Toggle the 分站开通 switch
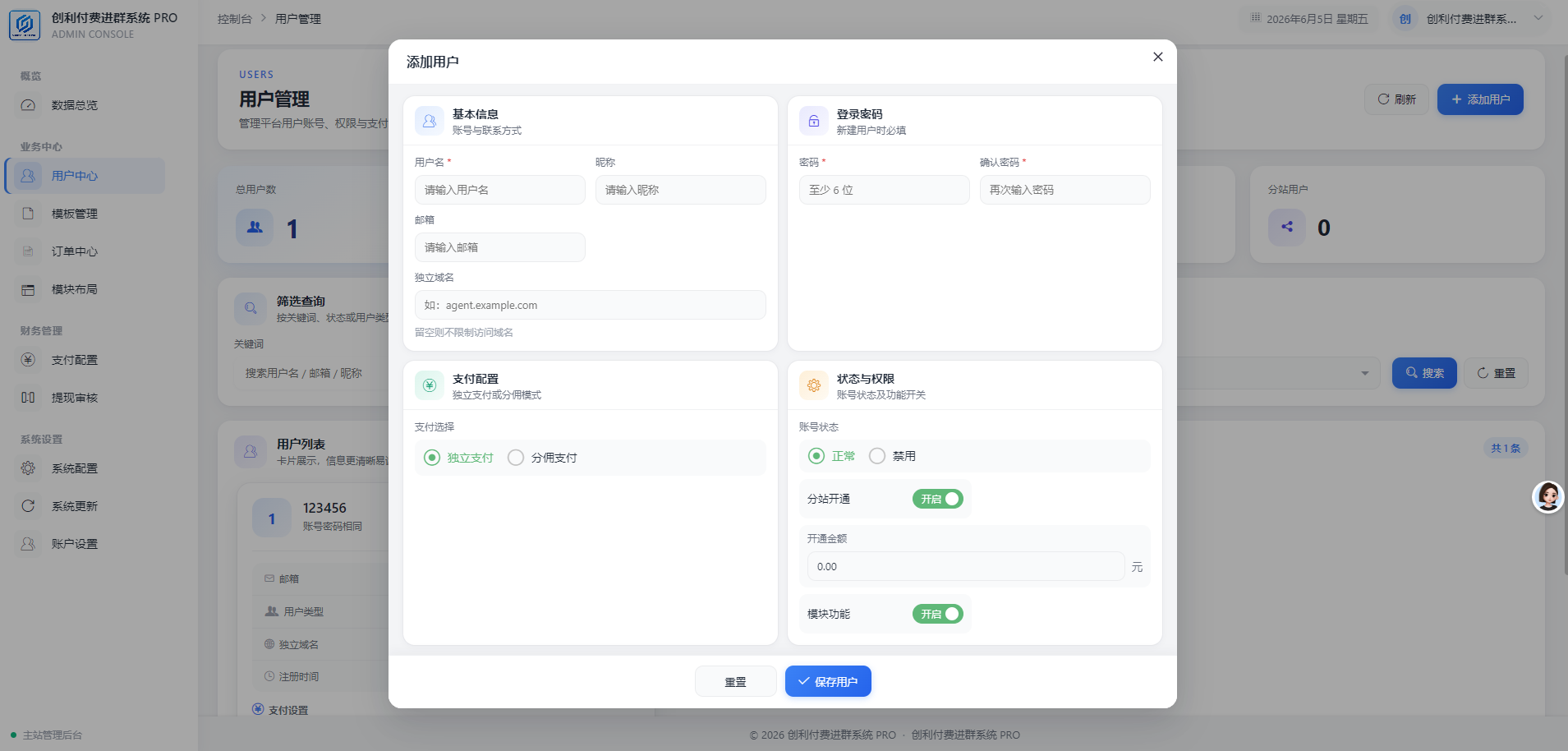Image resolution: width=1568 pixels, height=751 pixels. [938, 499]
